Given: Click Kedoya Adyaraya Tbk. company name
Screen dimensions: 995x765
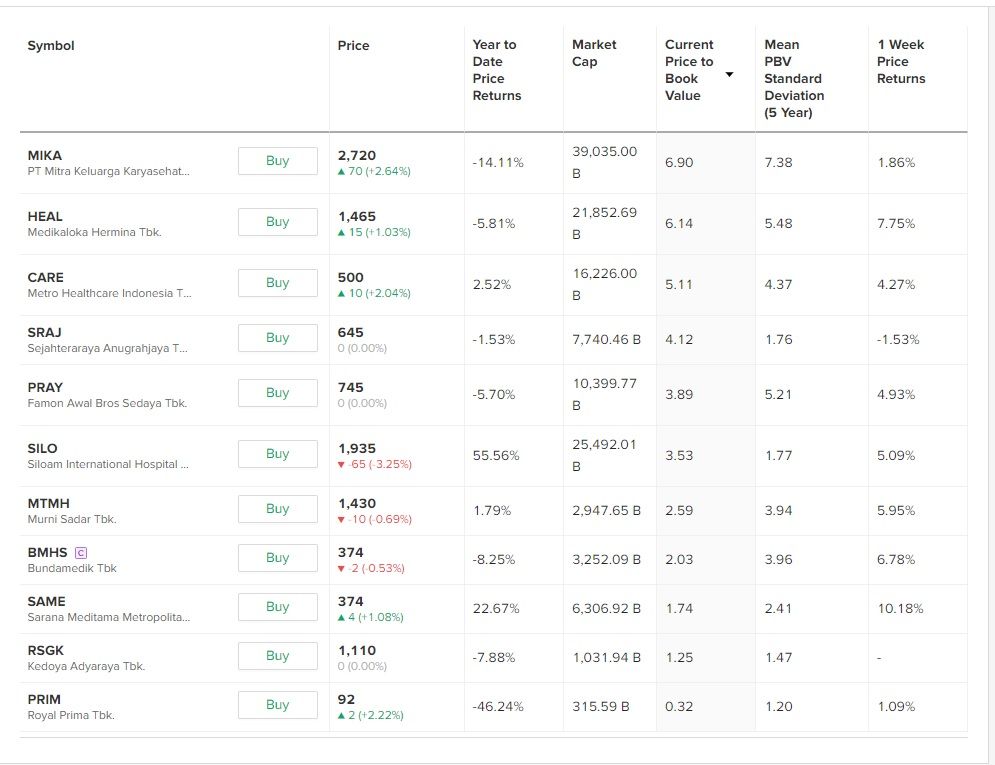Looking at the screenshot, I should 86,666.
